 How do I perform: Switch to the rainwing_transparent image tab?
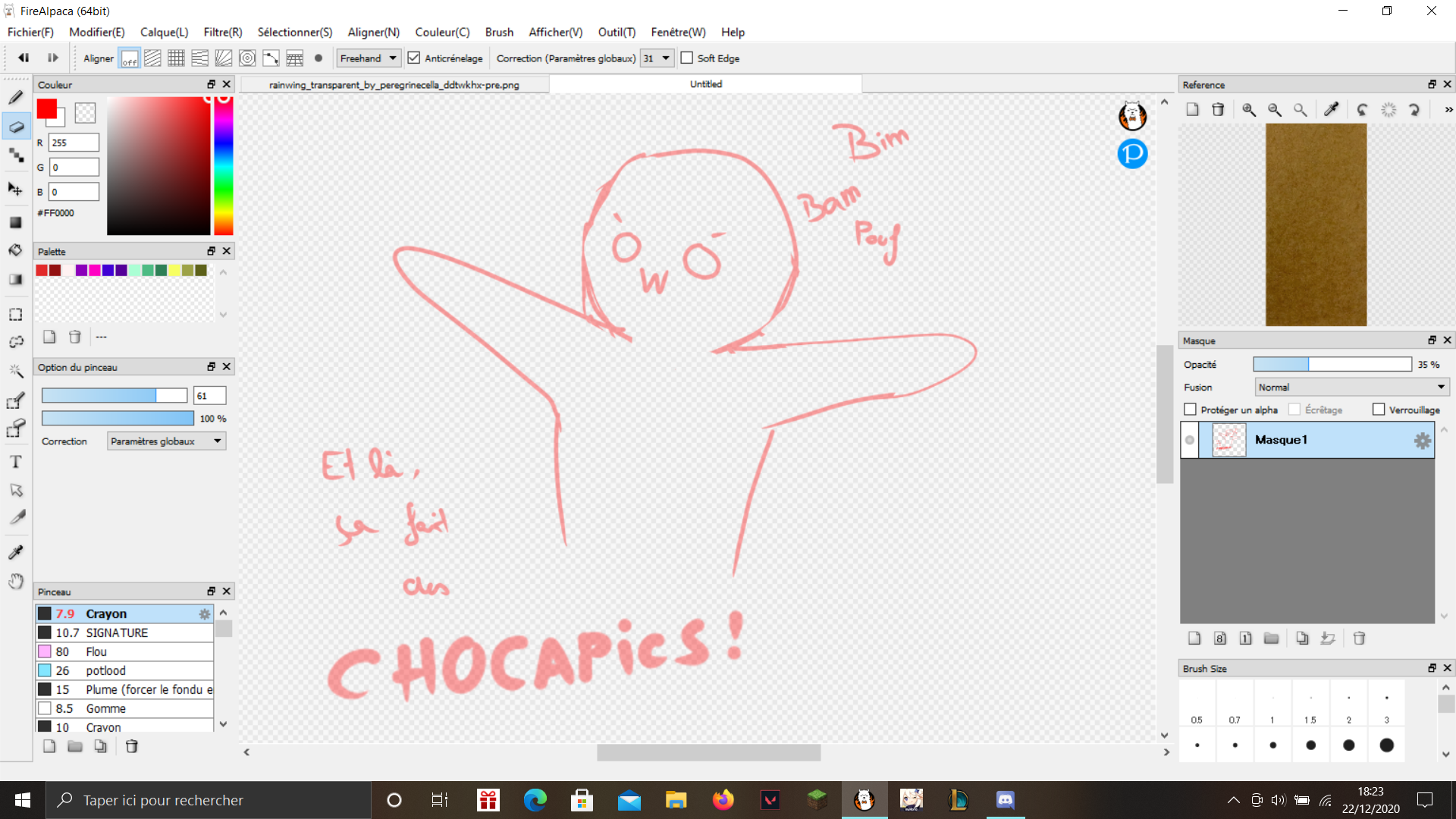click(x=394, y=85)
